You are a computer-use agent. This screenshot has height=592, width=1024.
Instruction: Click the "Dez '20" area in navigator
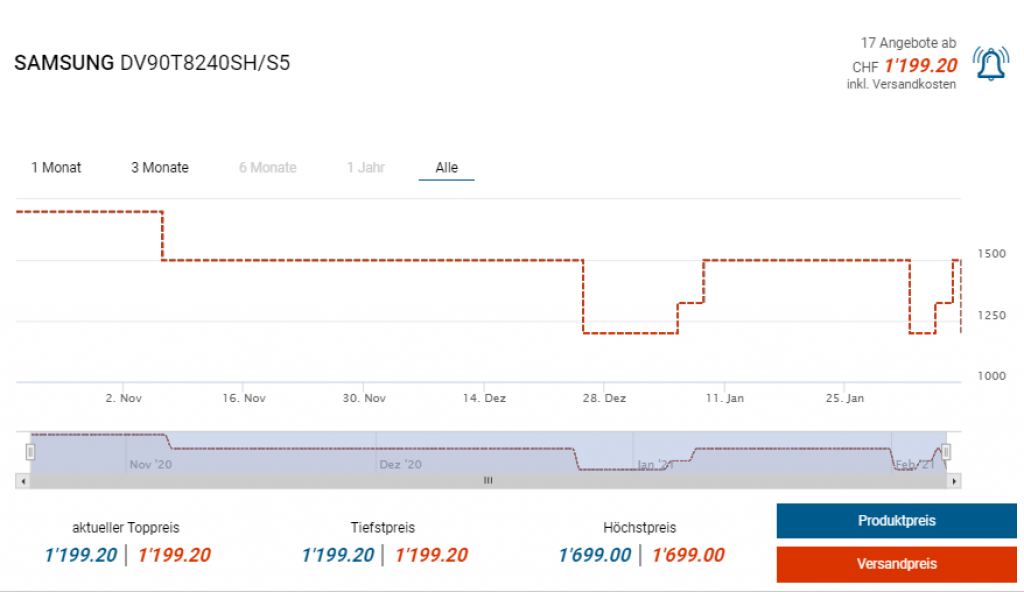[400, 464]
